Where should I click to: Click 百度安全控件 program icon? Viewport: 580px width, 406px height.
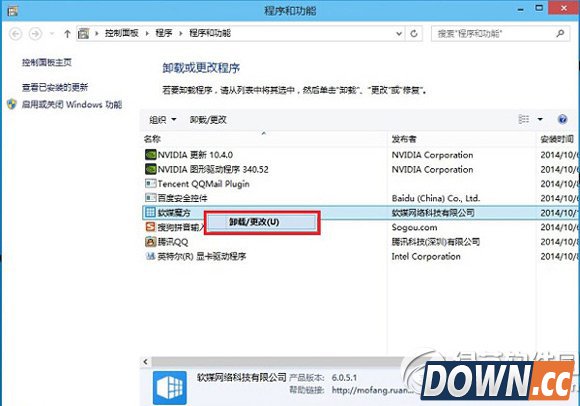[x=151, y=198]
